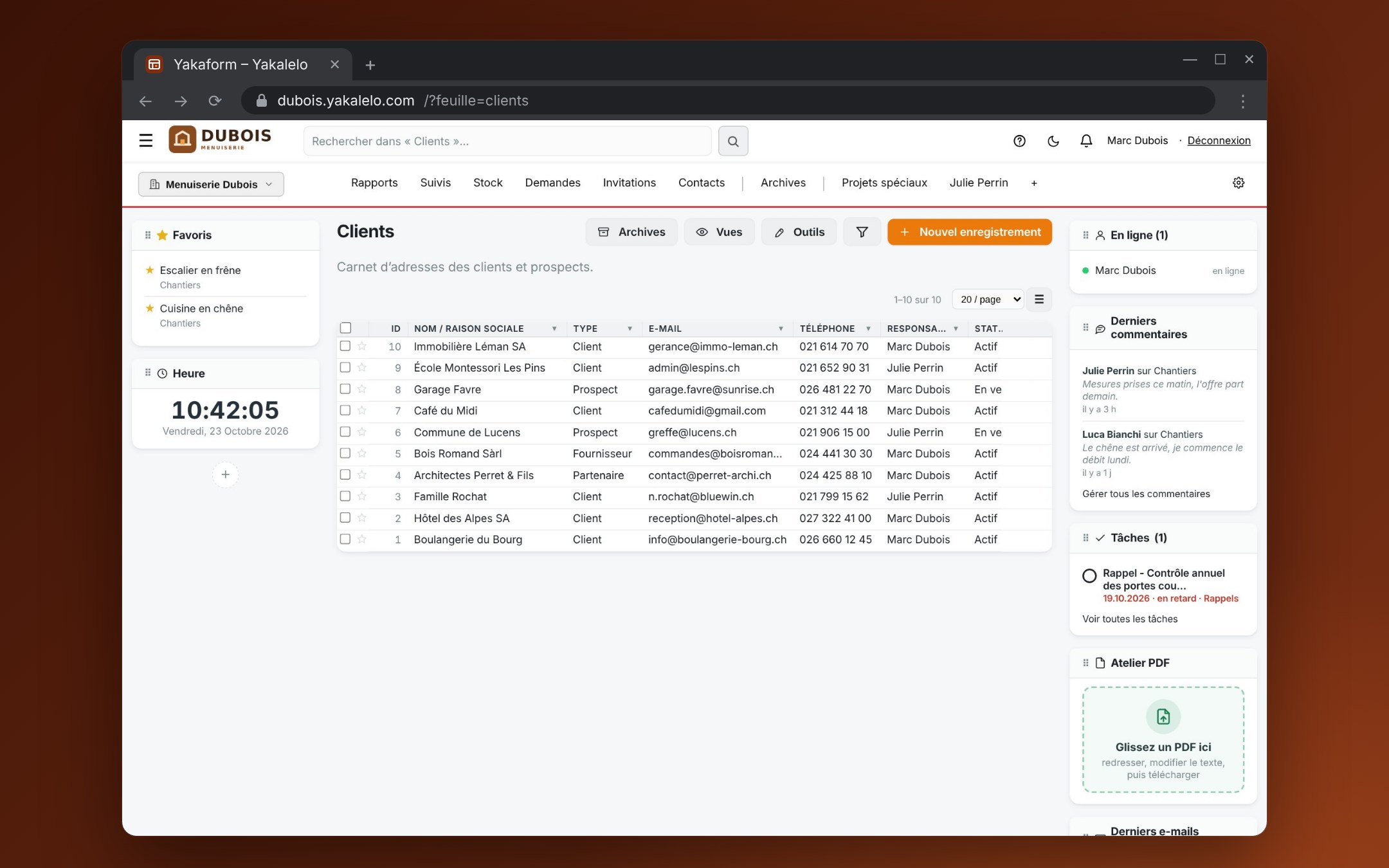1389x868 pixels.
Task: Open notifications bell icon
Action: 1086,141
